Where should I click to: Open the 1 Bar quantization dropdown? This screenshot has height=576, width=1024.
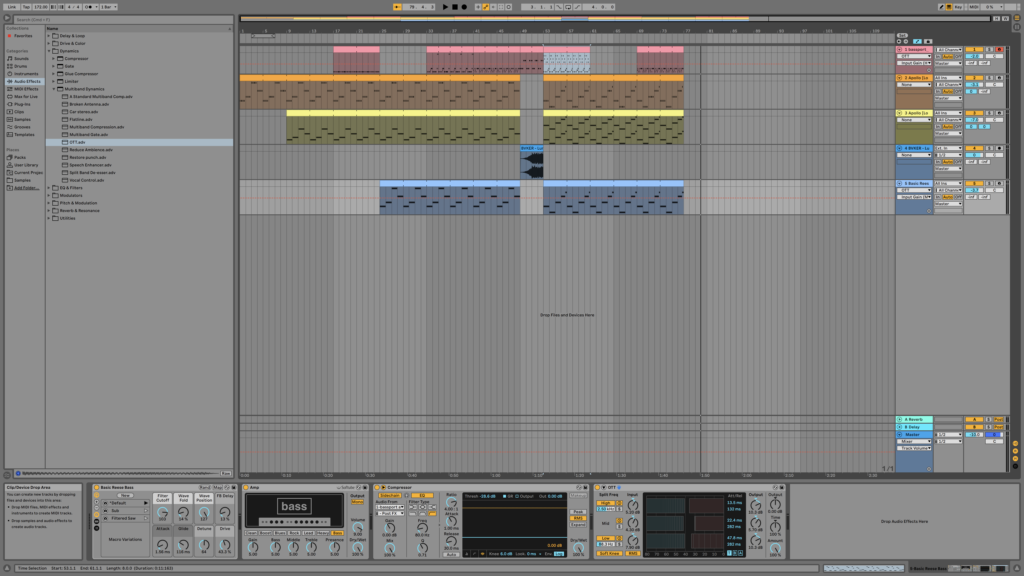point(106,7)
